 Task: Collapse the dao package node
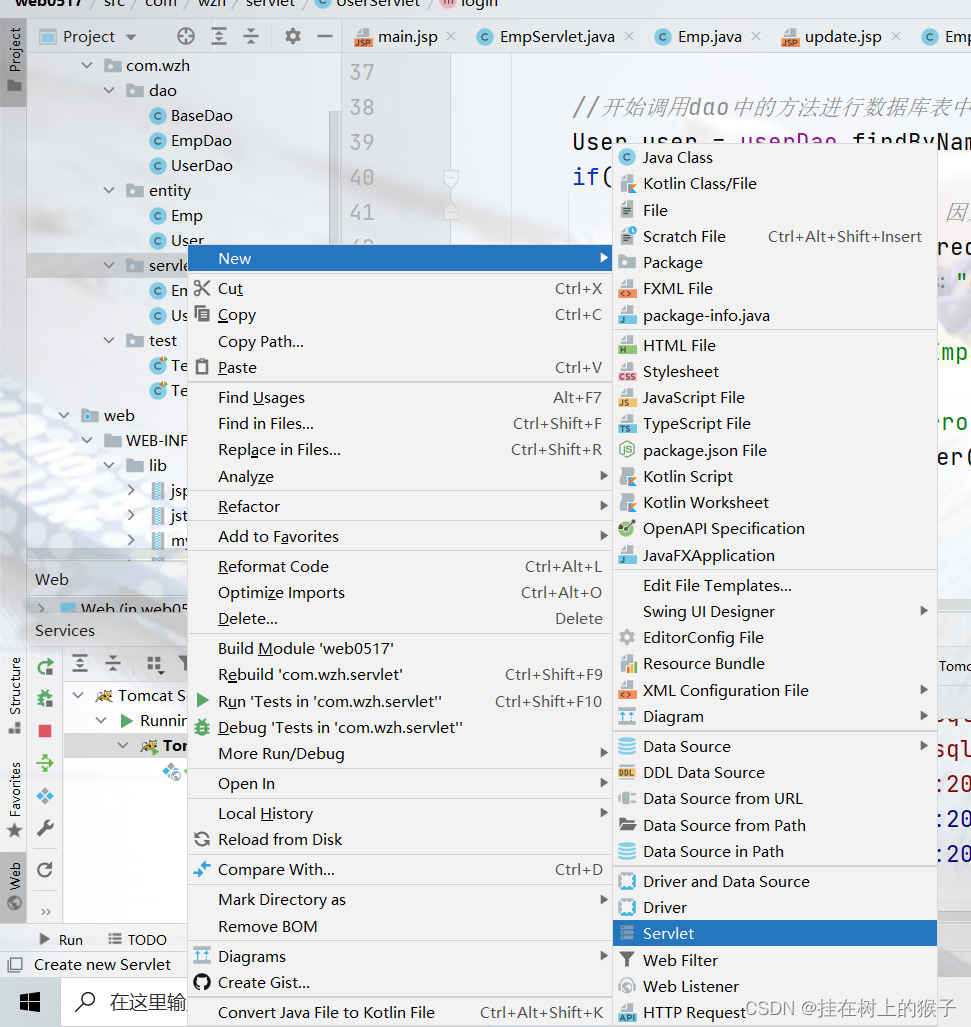point(110,90)
